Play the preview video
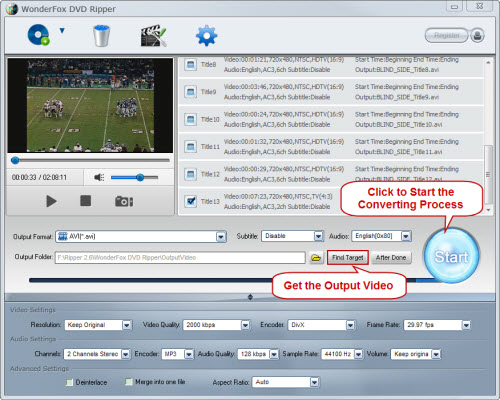Viewport: 500px width, 400px height. (x=51, y=201)
